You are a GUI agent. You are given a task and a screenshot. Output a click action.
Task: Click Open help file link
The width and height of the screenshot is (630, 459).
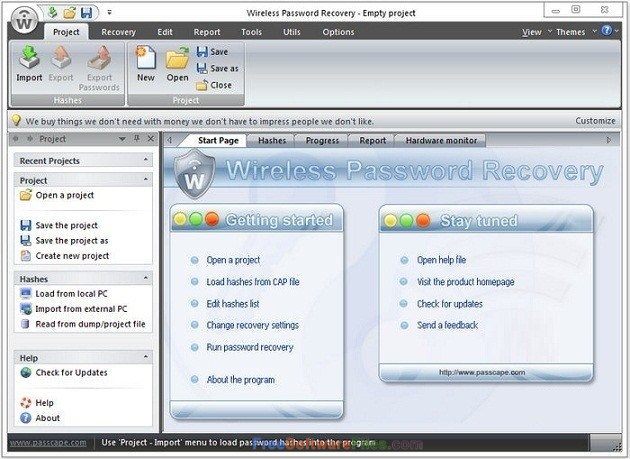[441, 260]
